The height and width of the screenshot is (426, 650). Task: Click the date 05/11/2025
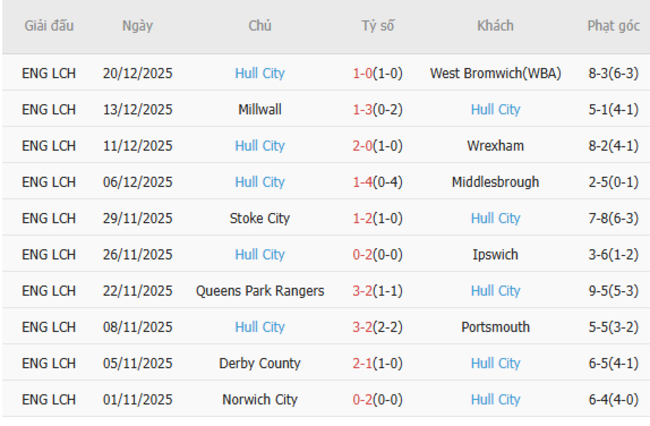click(137, 363)
